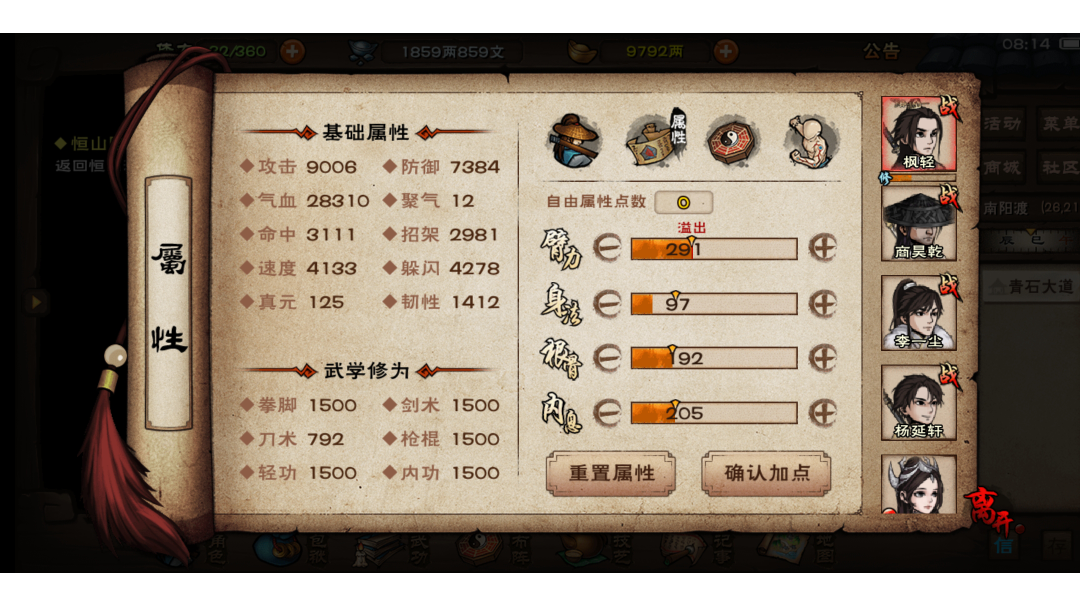Screen dimensions: 1080x606
Task: Open the meridian body figure tab icon
Action: coord(811,141)
